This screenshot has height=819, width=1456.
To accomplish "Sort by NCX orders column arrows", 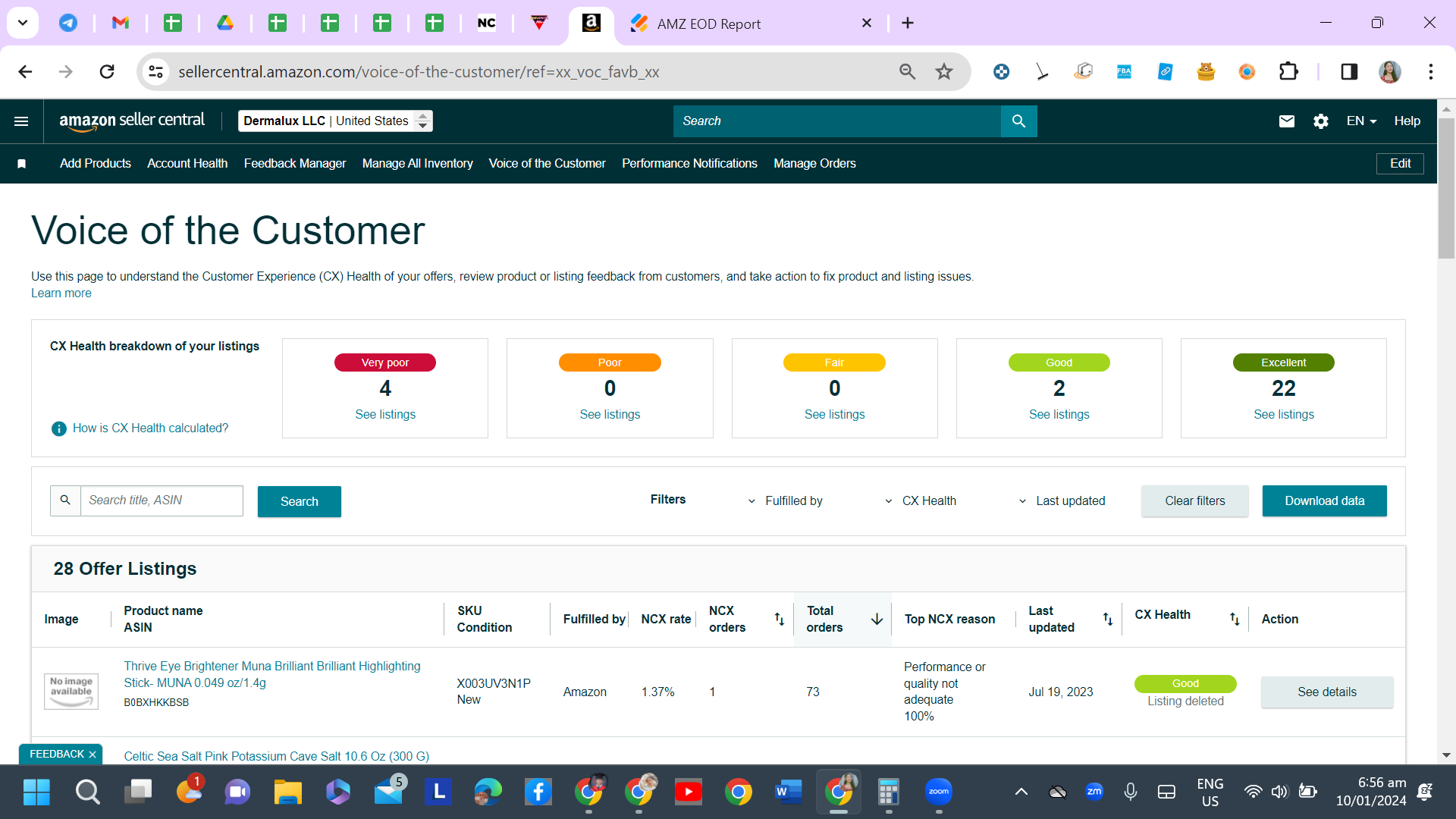I will pyautogui.click(x=779, y=619).
